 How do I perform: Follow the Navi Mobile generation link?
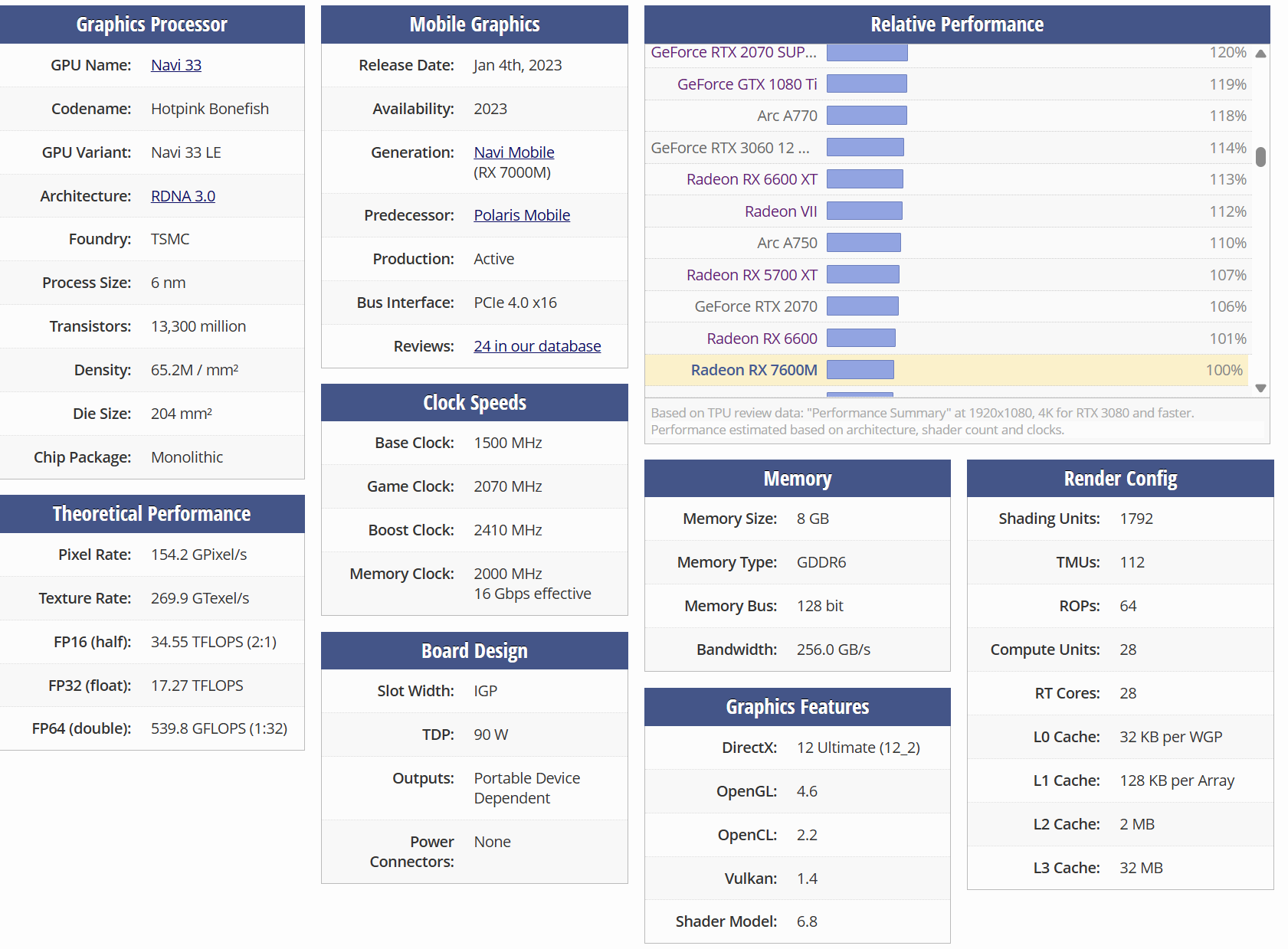pyautogui.click(x=513, y=152)
